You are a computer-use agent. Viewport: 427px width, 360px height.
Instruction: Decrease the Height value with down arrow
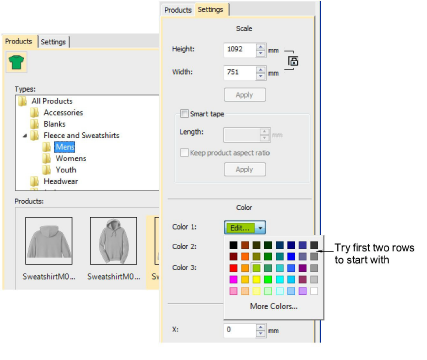pos(261,53)
